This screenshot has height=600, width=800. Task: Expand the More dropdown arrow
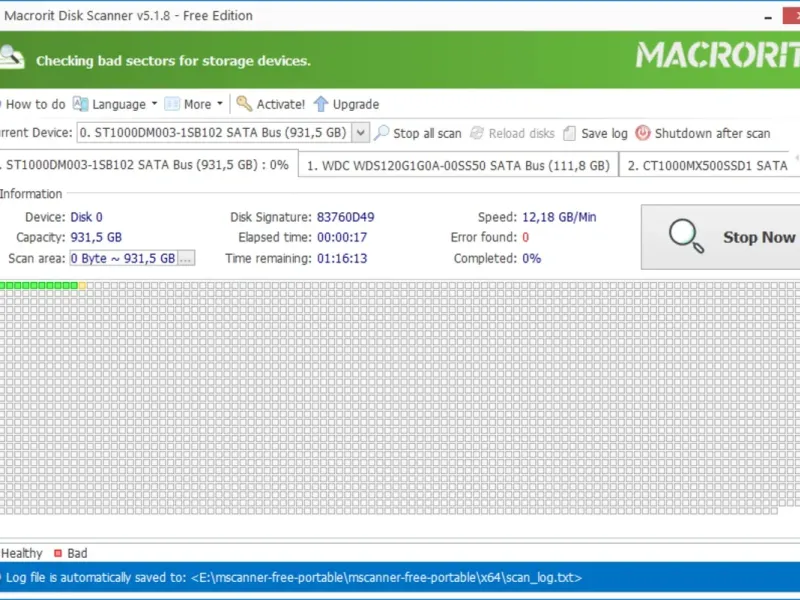tap(220, 104)
